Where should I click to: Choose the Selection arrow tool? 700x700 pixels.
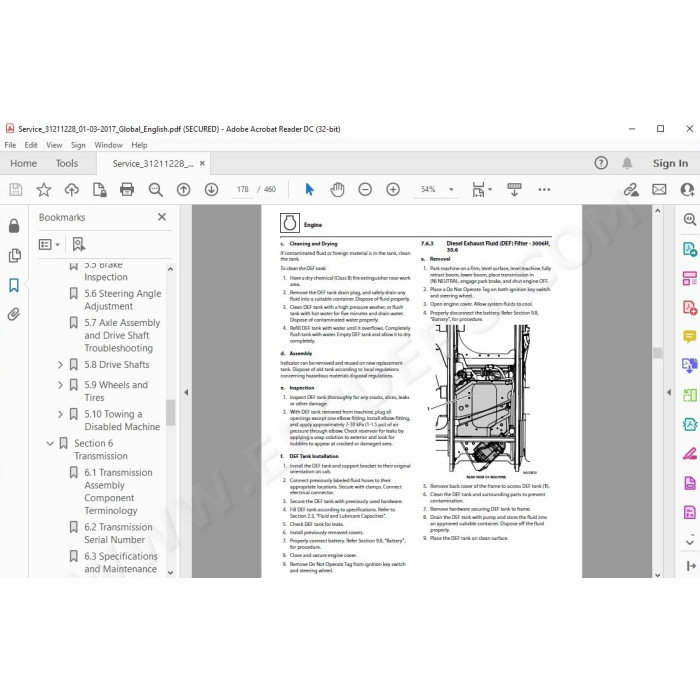coord(309,190)
